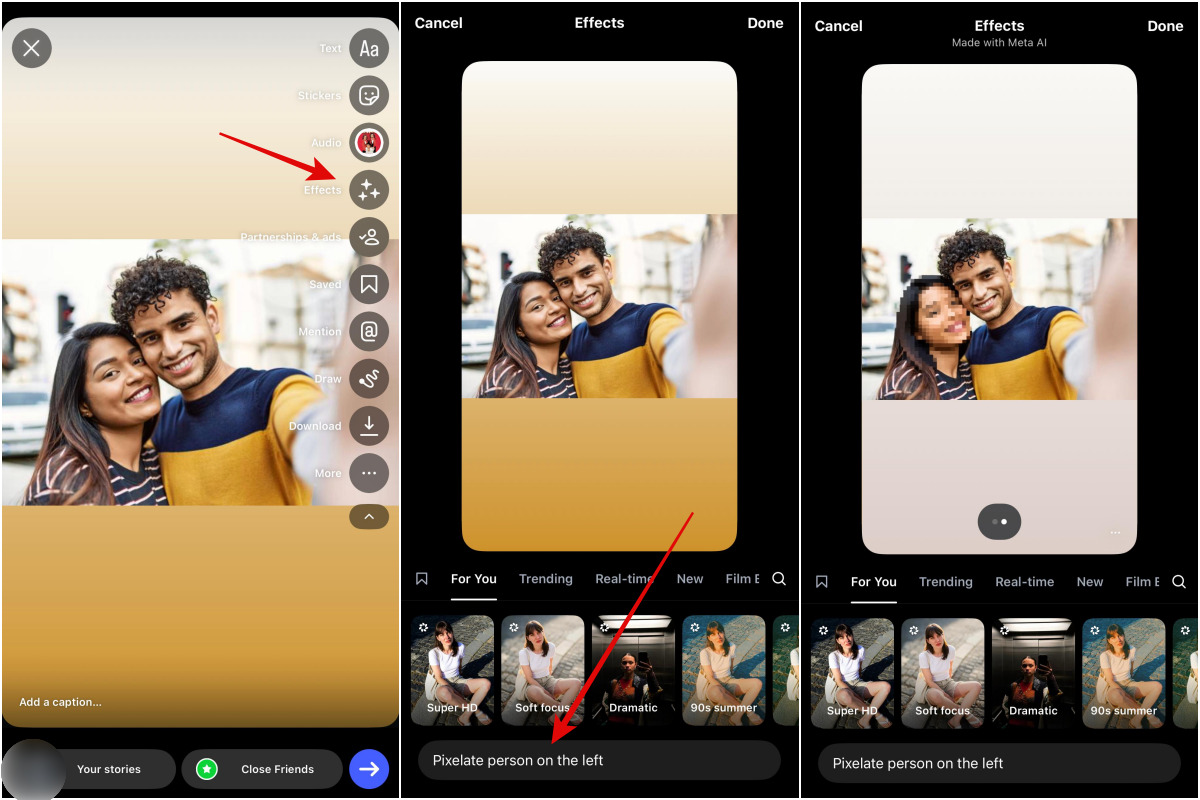
Task: Tap the Effects sparkle icon
Action: pos(369,189)
